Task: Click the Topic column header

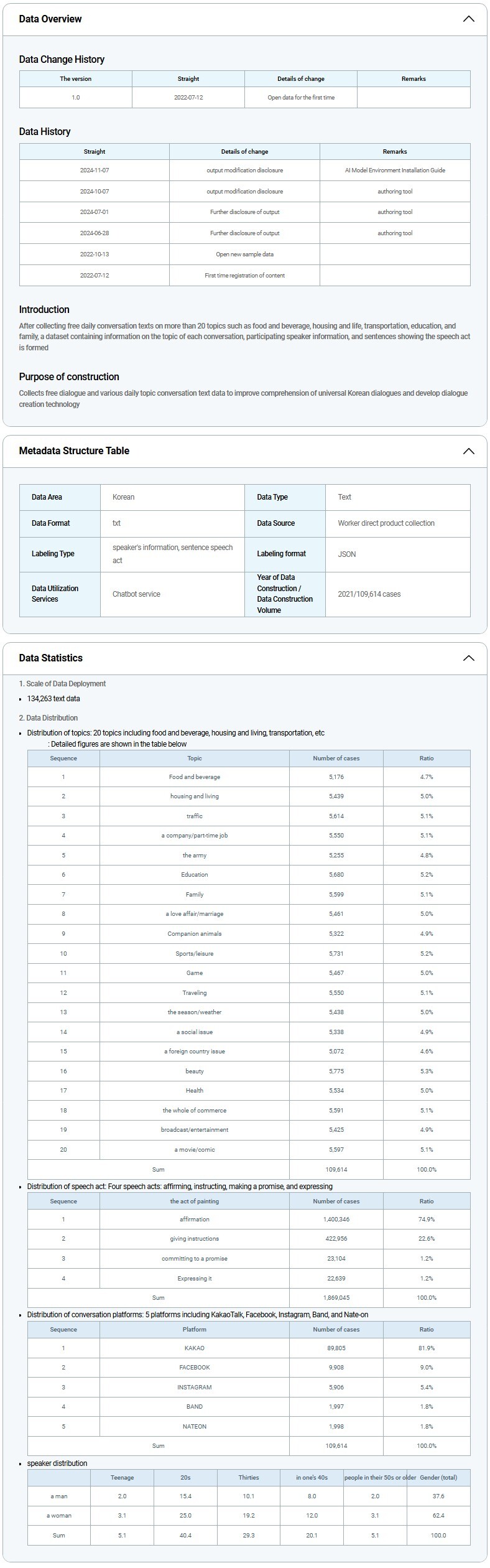Action: (195, 758)
